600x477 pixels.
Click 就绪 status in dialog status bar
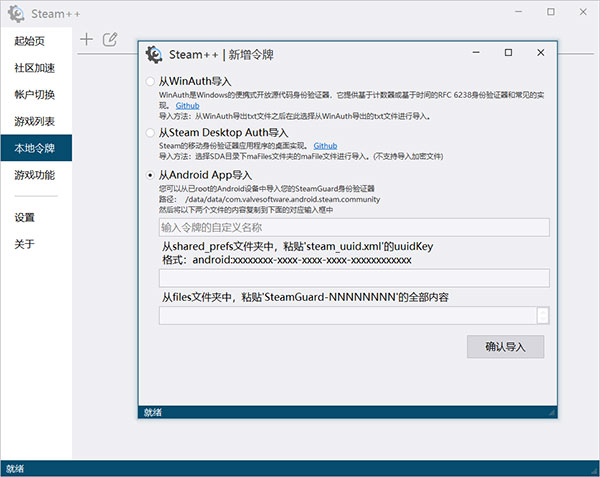click(x=153, y=412)
